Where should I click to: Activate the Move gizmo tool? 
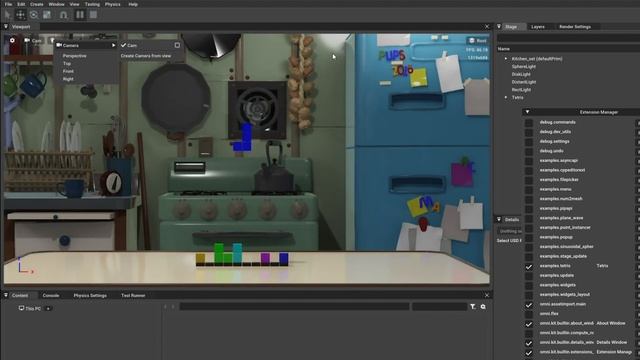click(20, 15)
